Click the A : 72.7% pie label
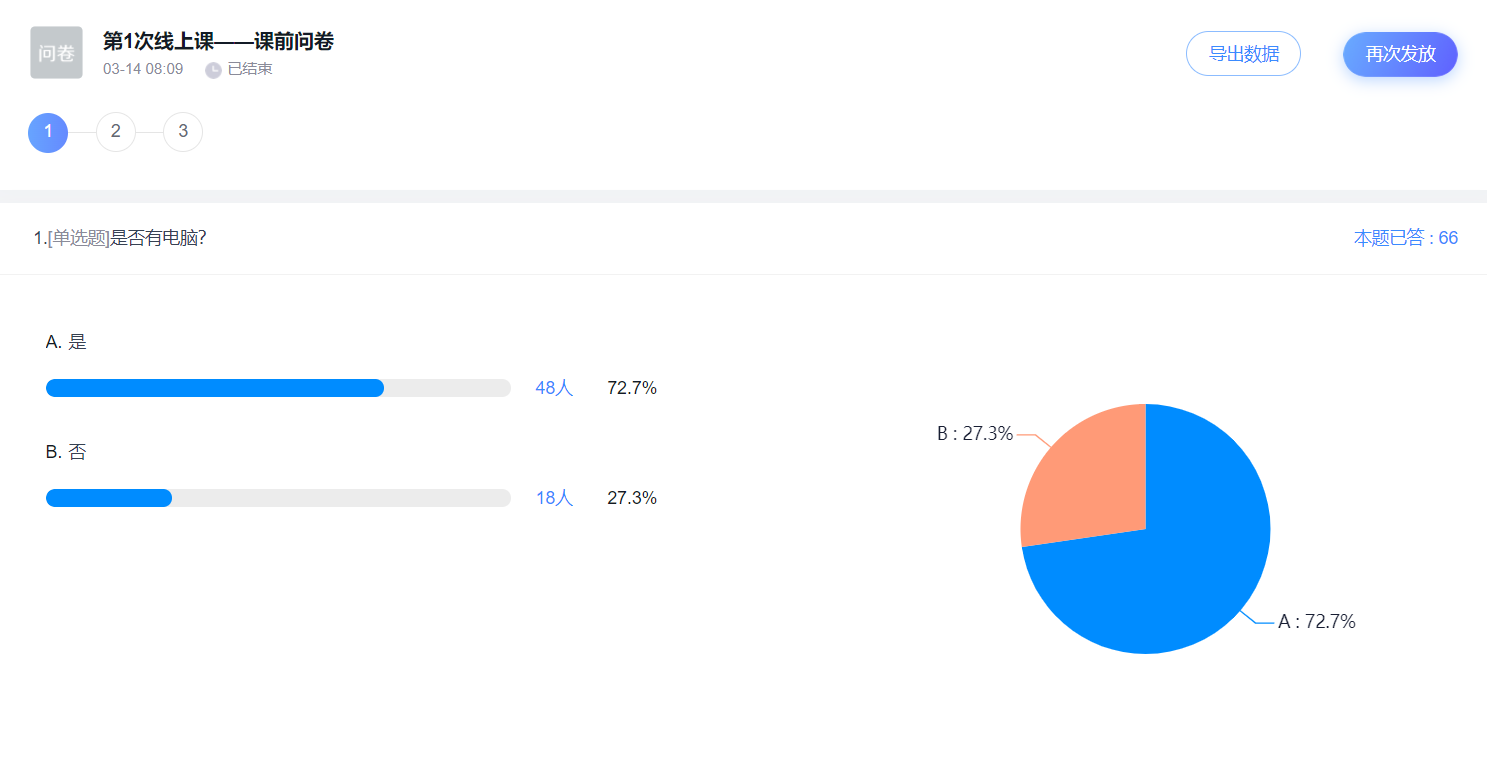The image size is (1487, 777). 1317,622
